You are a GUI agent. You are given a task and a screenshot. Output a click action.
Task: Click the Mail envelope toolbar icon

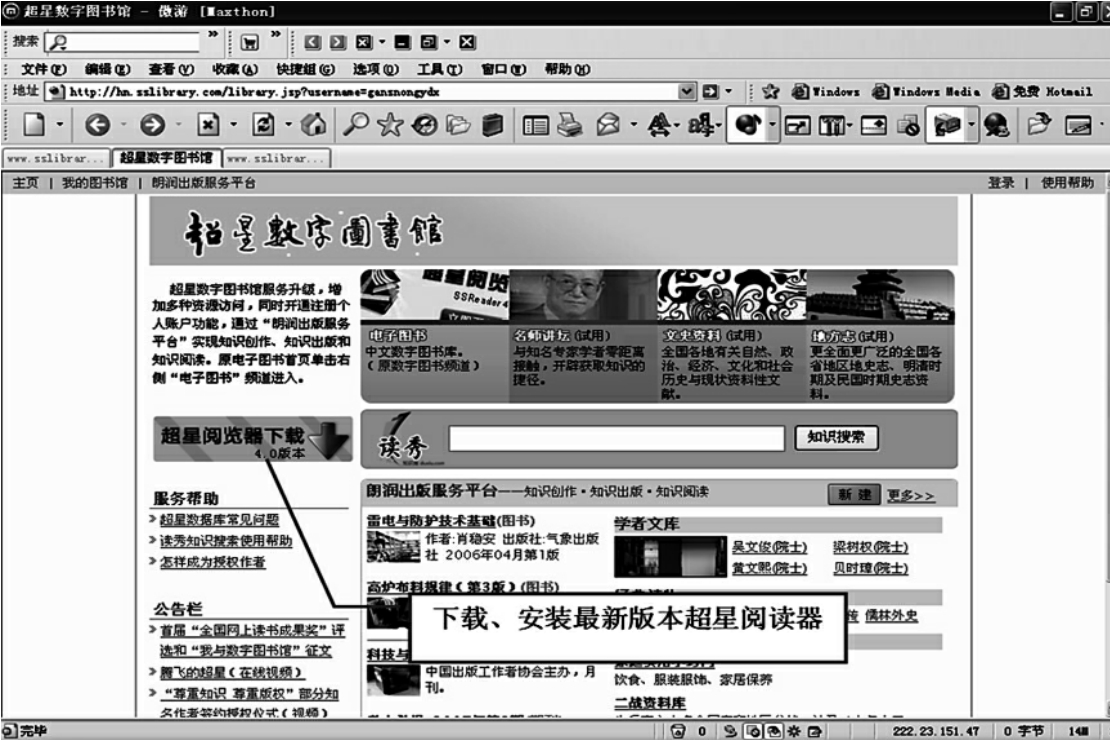click(x=608, y=125)
